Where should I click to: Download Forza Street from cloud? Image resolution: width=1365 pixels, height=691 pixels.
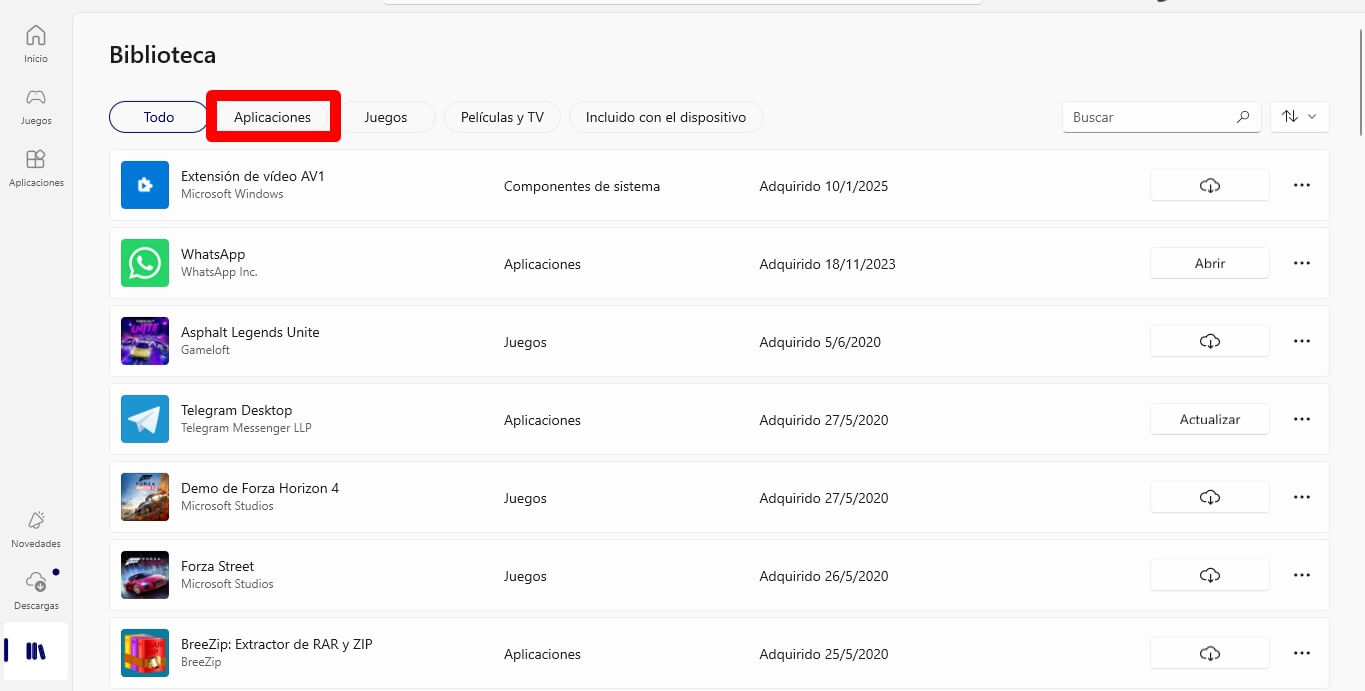1210,575
